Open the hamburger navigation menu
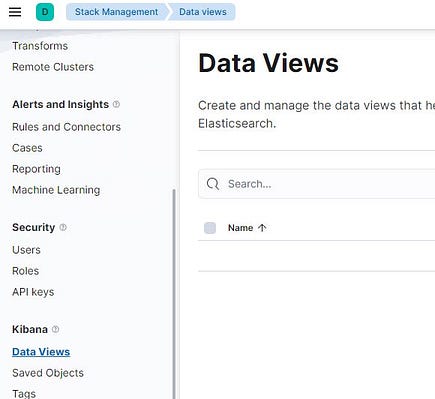Screen dimensions: 435x399 coord(15,12)
